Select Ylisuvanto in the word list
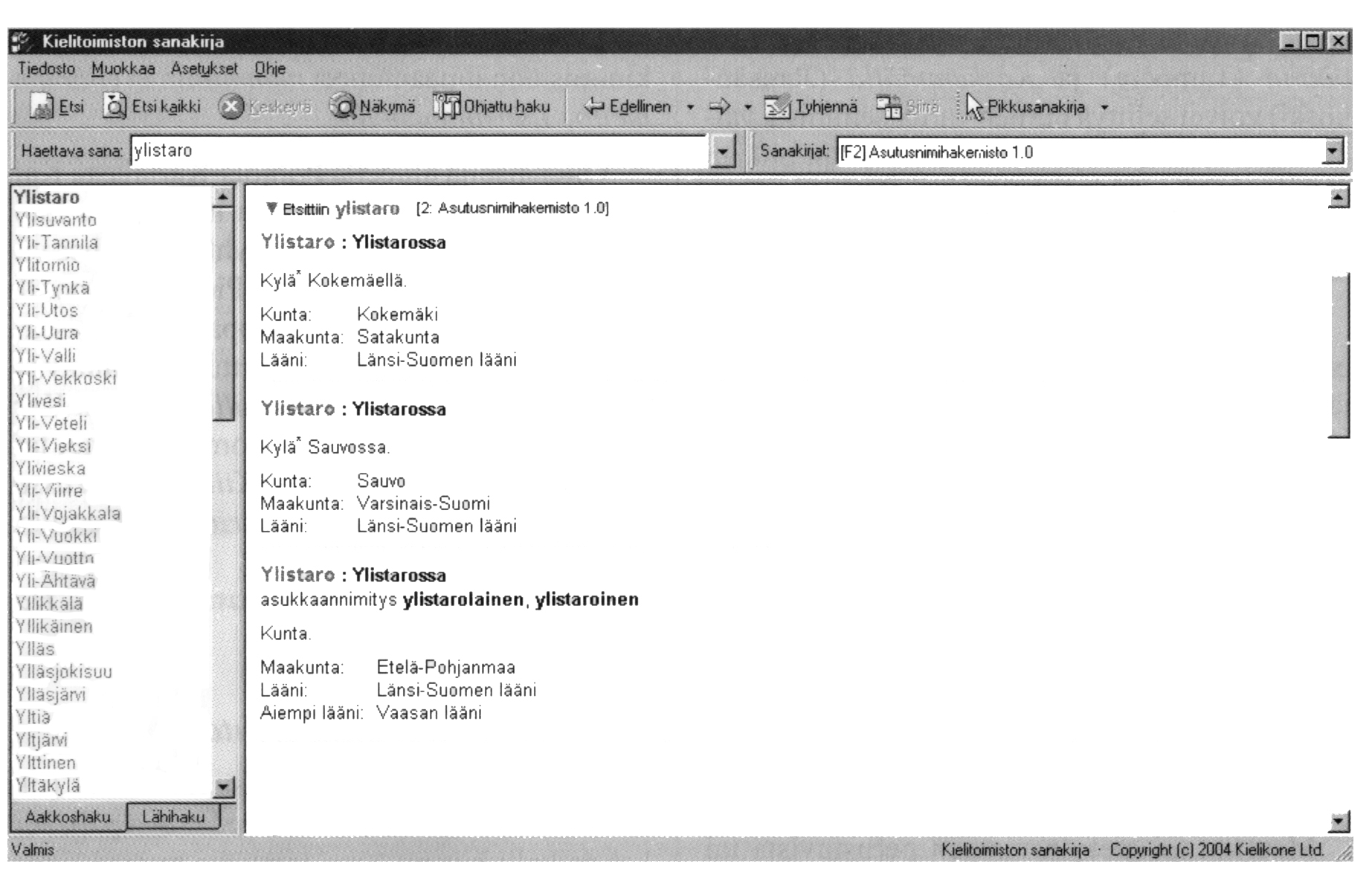The height and width of the screenshot is (884, 1372). [x=56, y=220]
